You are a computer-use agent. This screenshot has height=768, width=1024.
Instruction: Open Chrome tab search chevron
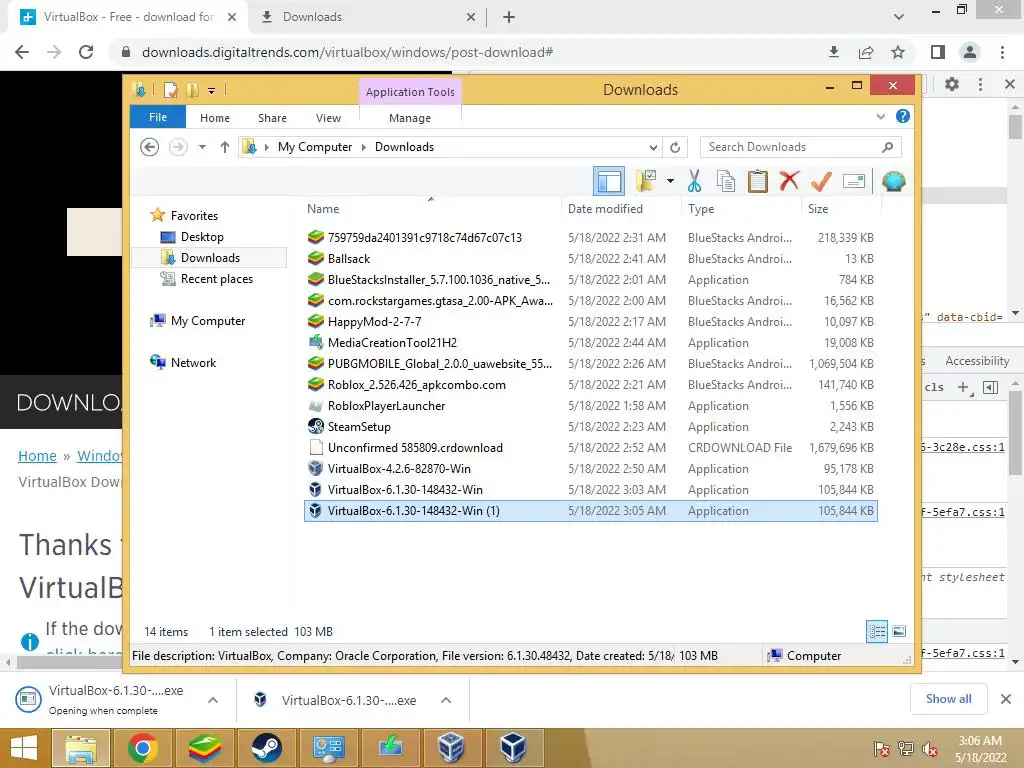[899, 17]
